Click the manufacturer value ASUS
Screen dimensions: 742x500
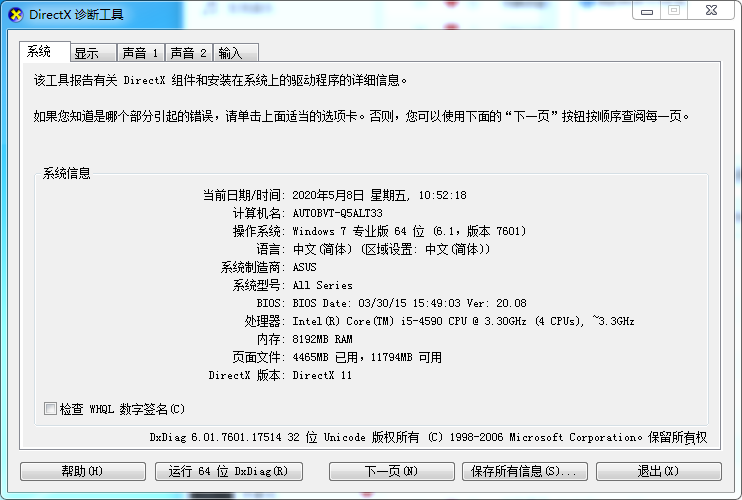(304, 267)
